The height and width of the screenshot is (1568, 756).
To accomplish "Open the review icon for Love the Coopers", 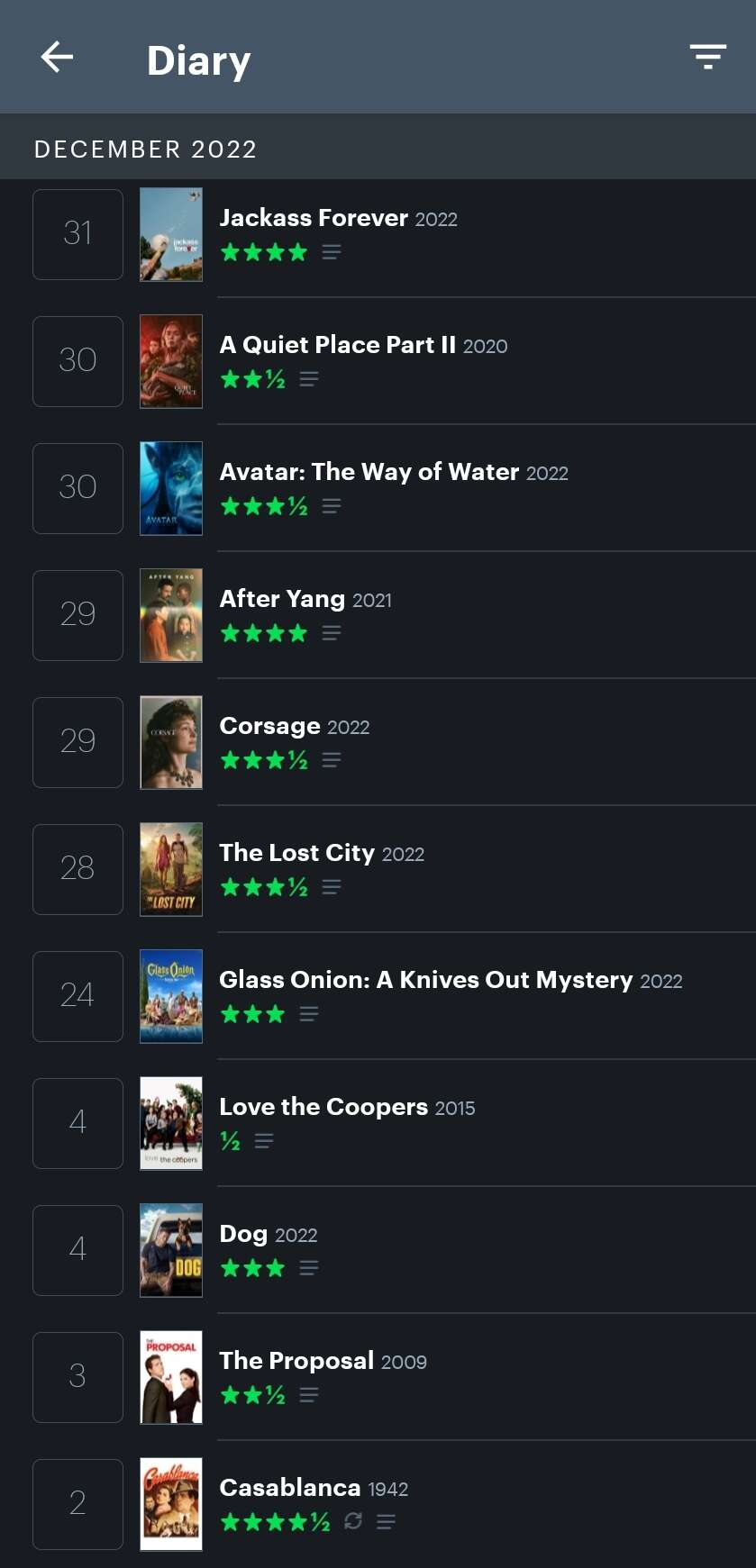I will tap(264, 1142).
